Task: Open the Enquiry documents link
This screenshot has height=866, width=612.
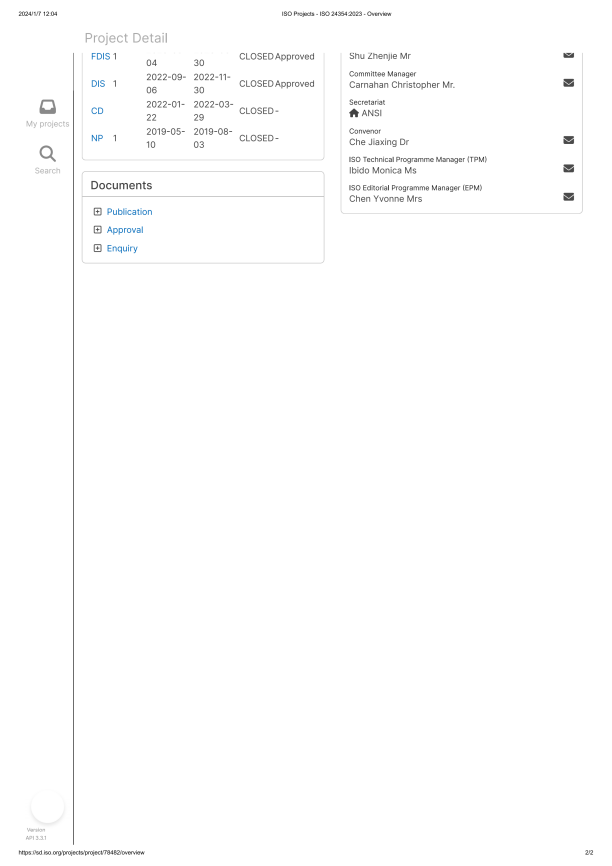Action: click(122, 248)
